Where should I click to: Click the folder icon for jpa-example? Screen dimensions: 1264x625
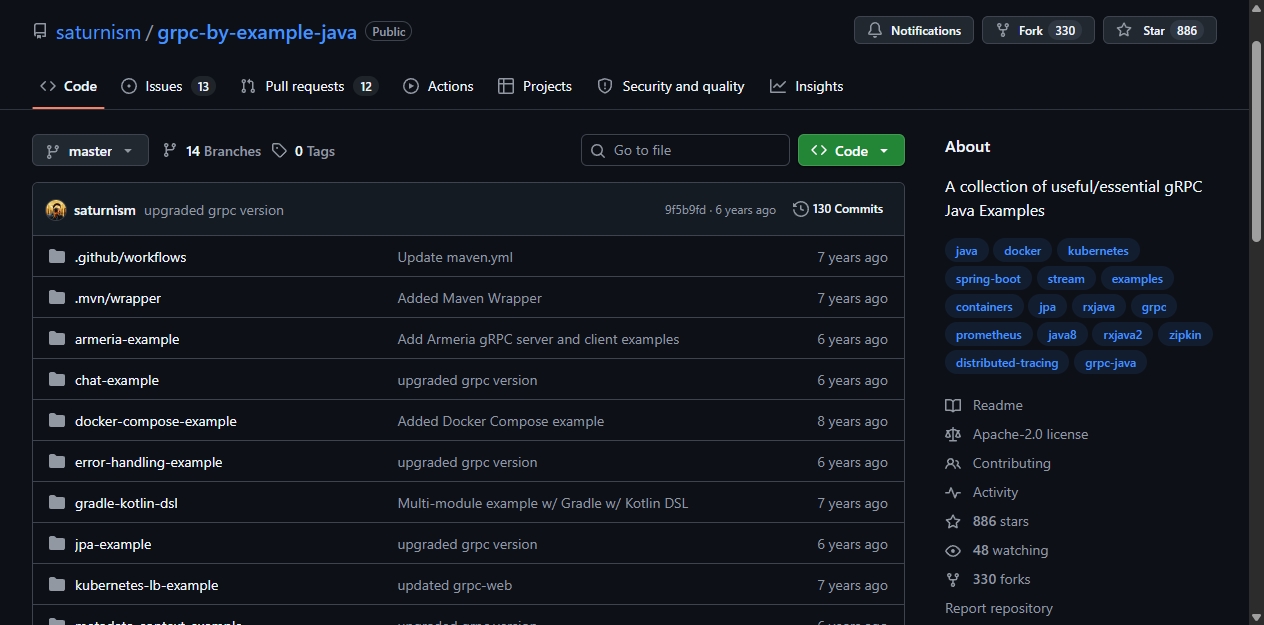(57, 544)
